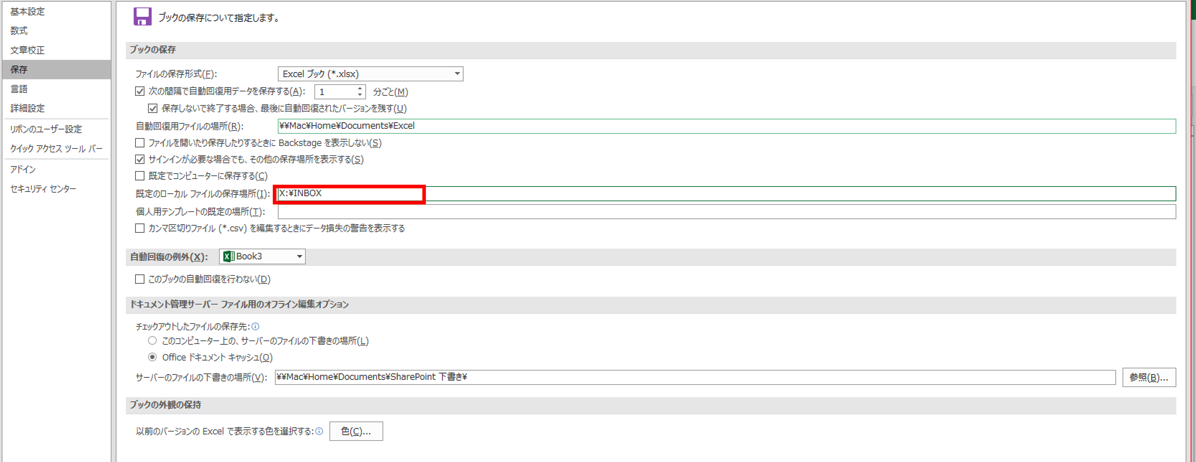The height and width of the screenshot is (462, 1196).
Task: Toggle 既定でコンピューターに保存する checkbox
Action: tap(140, 176)
